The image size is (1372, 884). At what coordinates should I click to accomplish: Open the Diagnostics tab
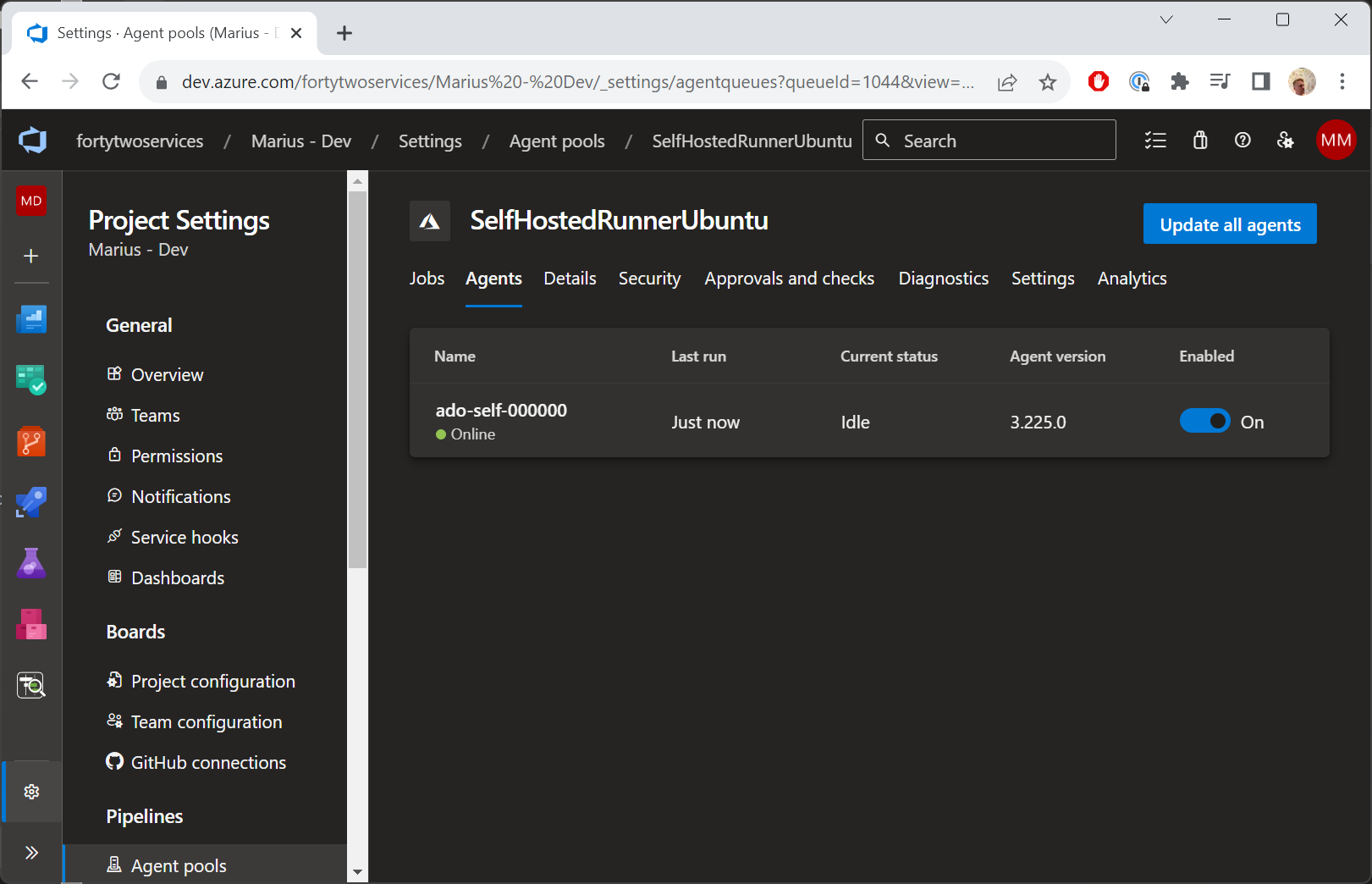coord(943,279)
